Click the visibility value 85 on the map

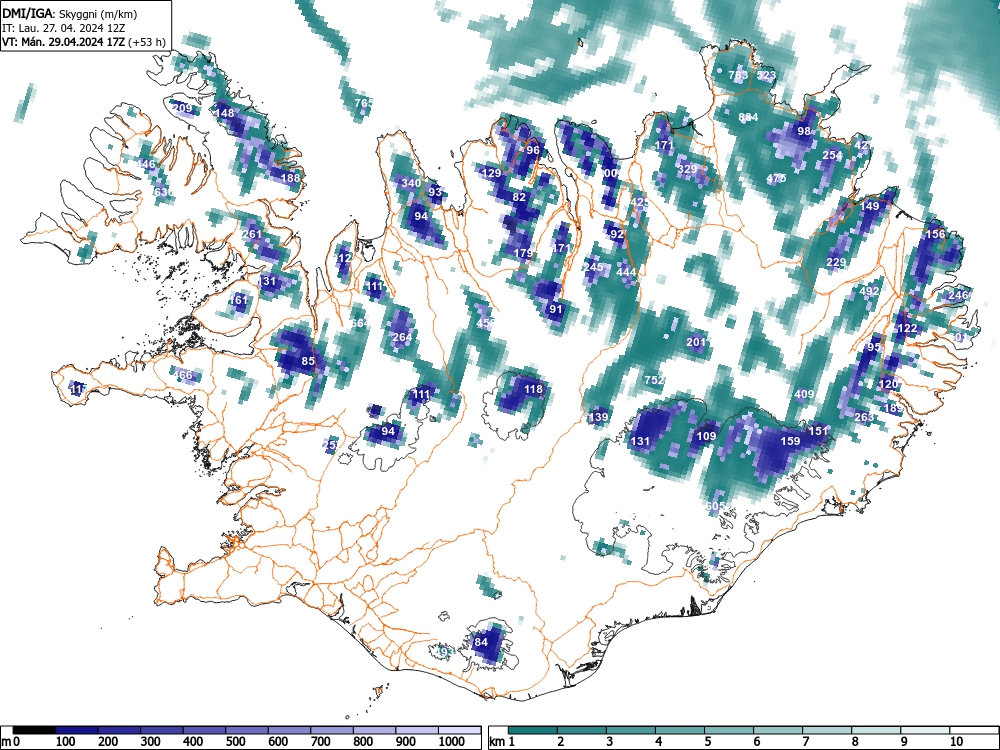coord(308,361)
